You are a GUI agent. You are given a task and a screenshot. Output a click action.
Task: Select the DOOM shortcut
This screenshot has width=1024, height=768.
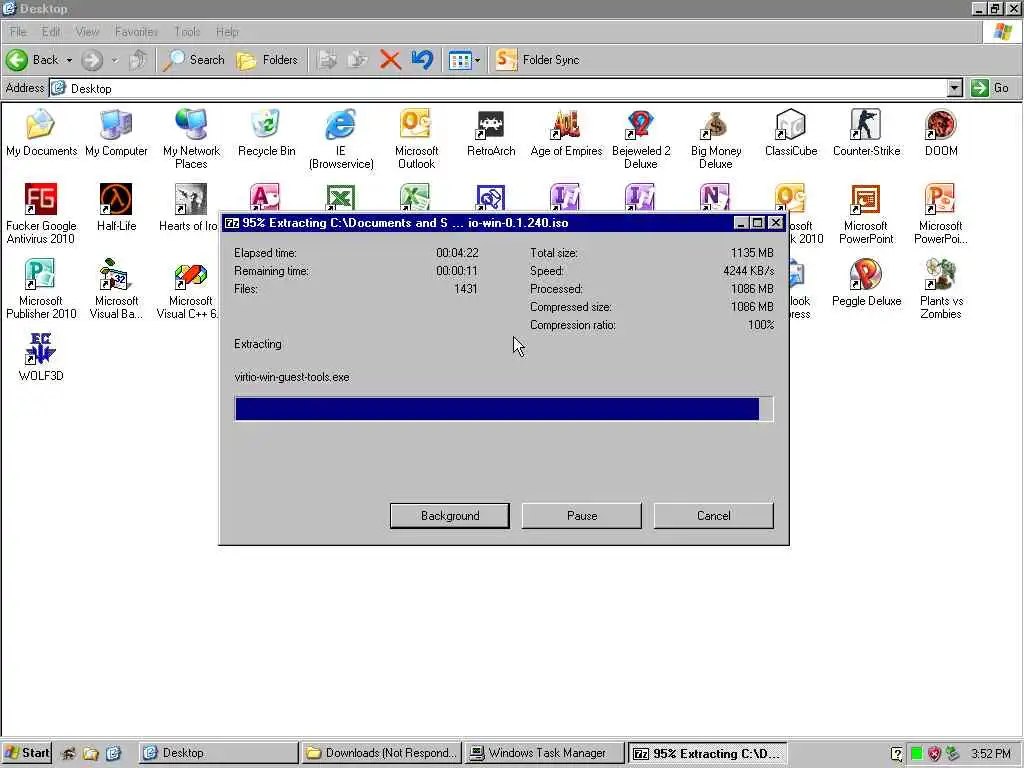click(x=941, y=133)
